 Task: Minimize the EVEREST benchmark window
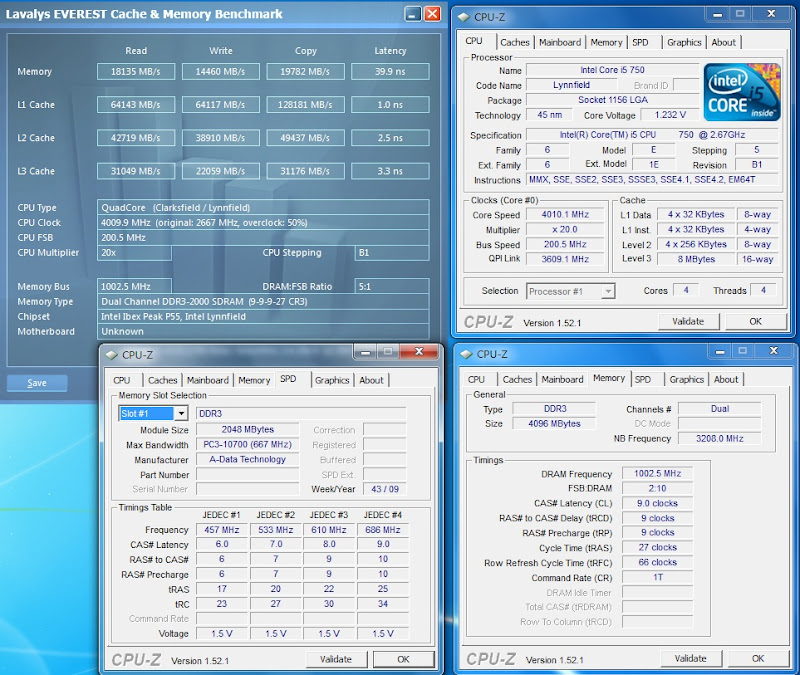(413, 14)
